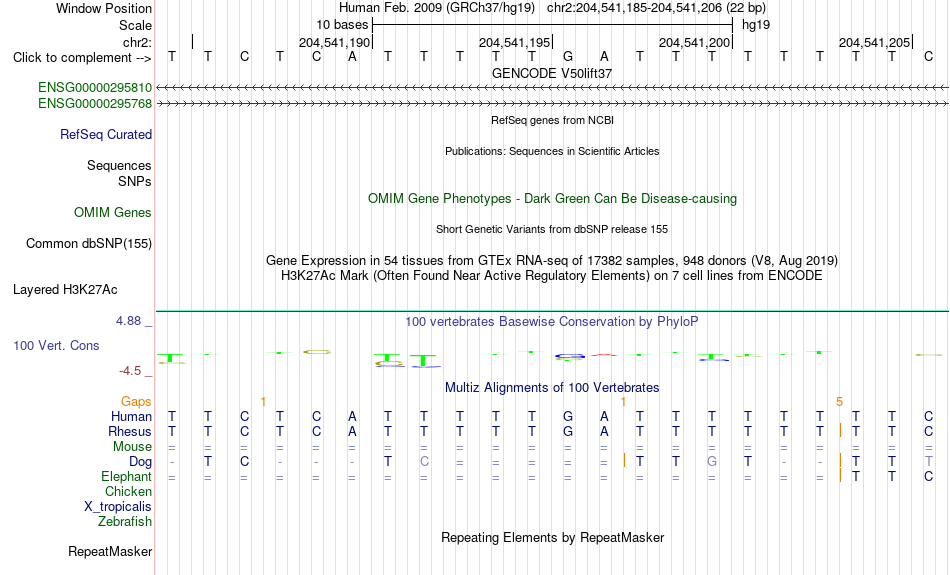The image size is (950, 575).
Task: Click the chr2:204,541,185-204,541,206 position text
Action: tap(656, 8)
